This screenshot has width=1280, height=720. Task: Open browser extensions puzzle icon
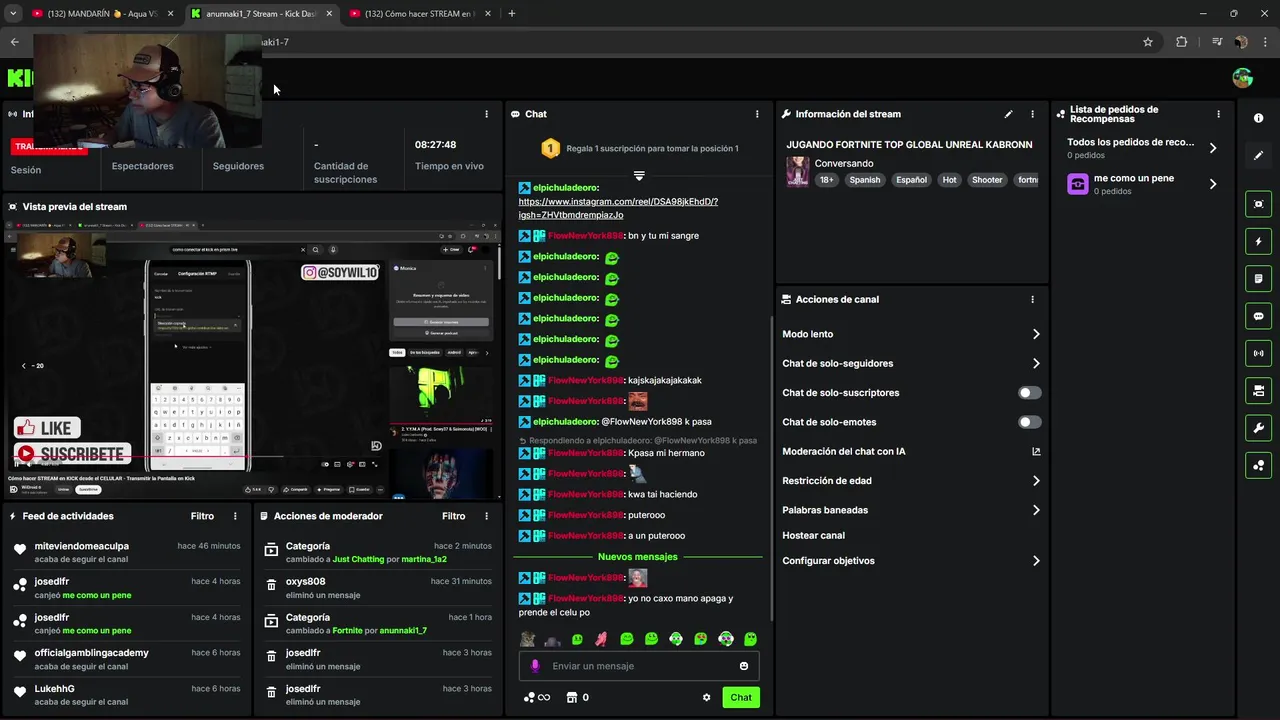click(x=1182, y=42)
